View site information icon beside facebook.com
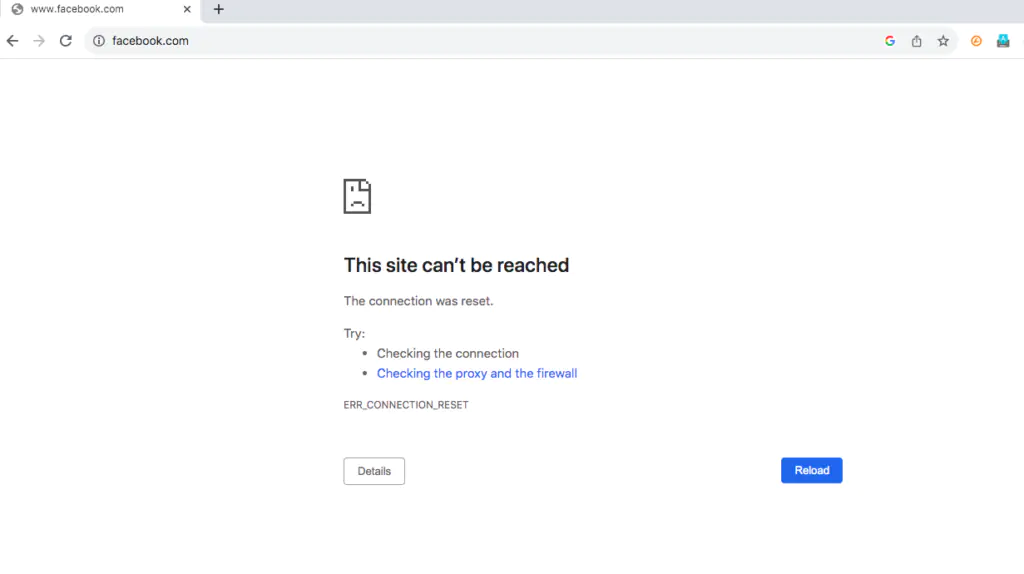This screenshot has width=1024, height=574. click(x=99, y=41)
